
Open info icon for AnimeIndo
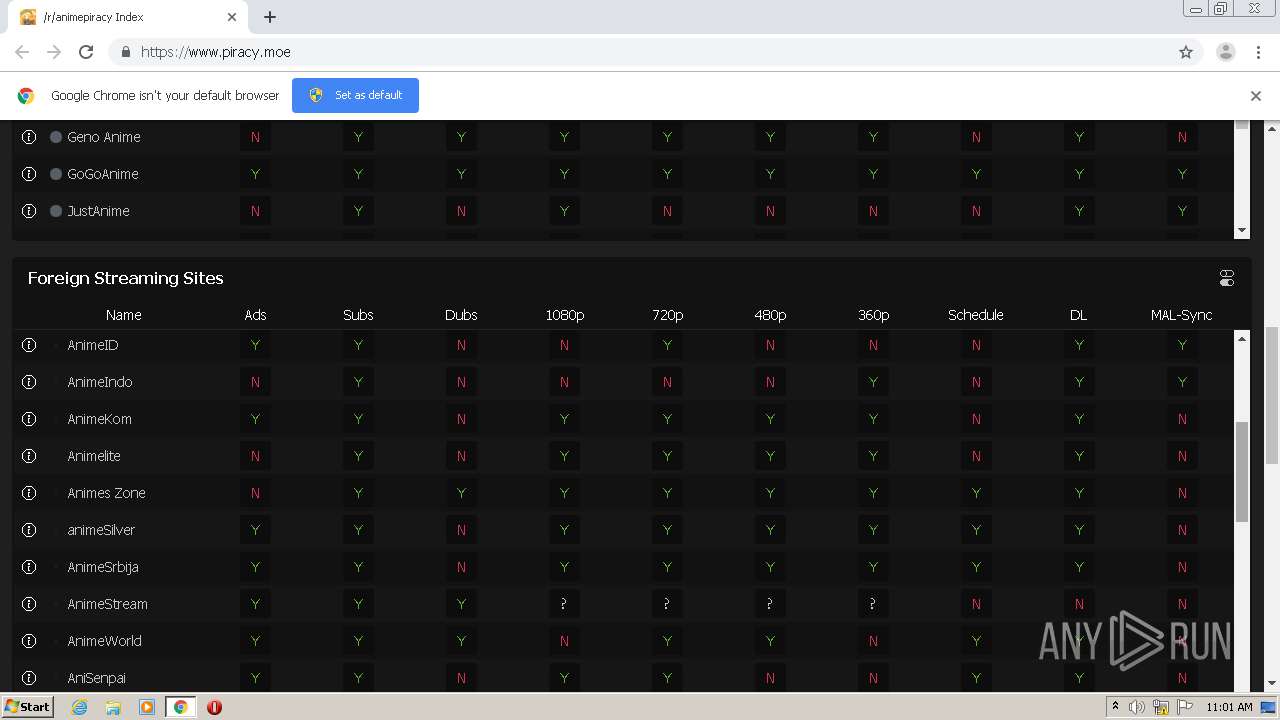point(29,382)
